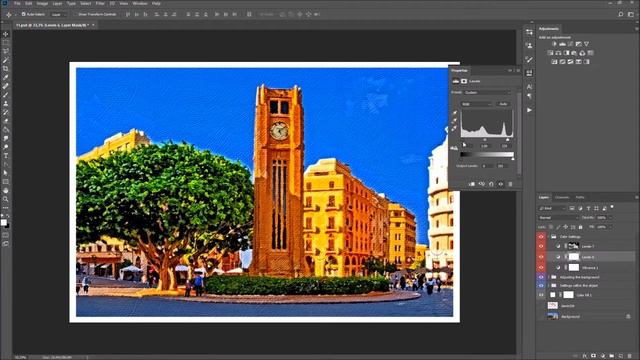
Task: Click the white point eyedropper in Properties
Action: tap(454, 128)
